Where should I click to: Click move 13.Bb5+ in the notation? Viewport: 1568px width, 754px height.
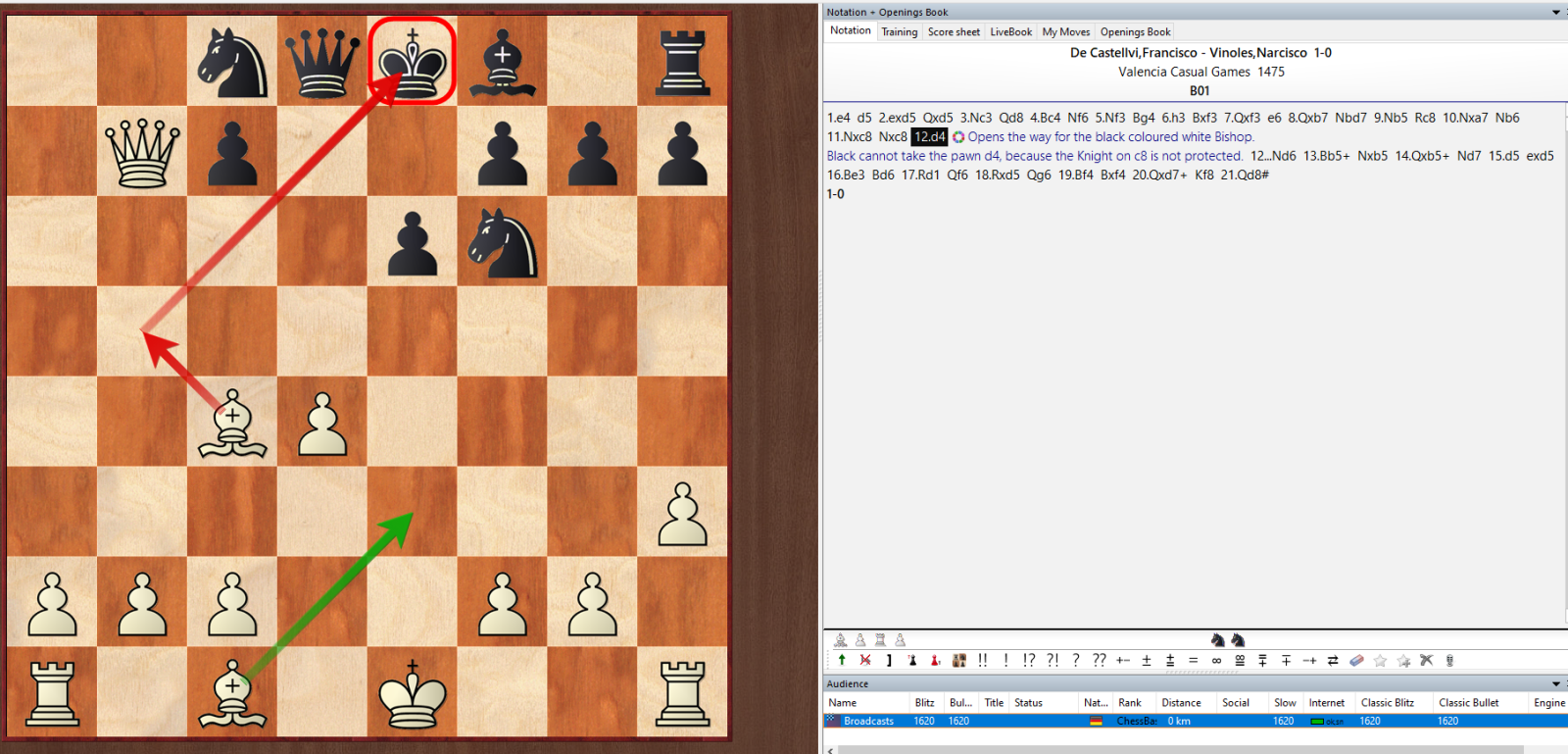(x=1326, y=156)
